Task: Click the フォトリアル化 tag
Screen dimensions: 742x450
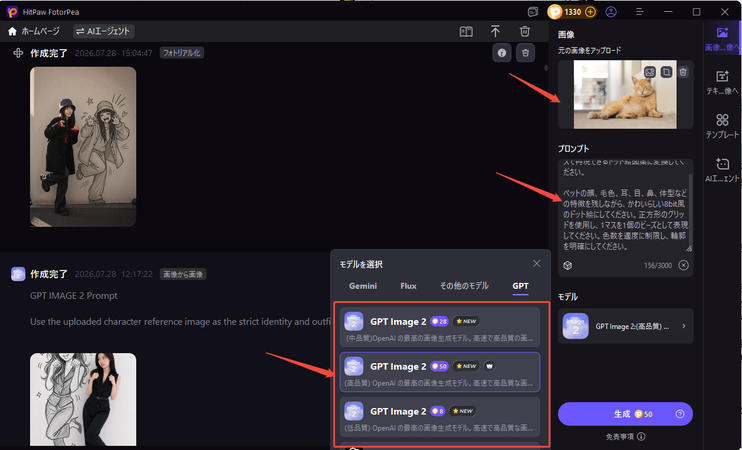Action: 182,53
